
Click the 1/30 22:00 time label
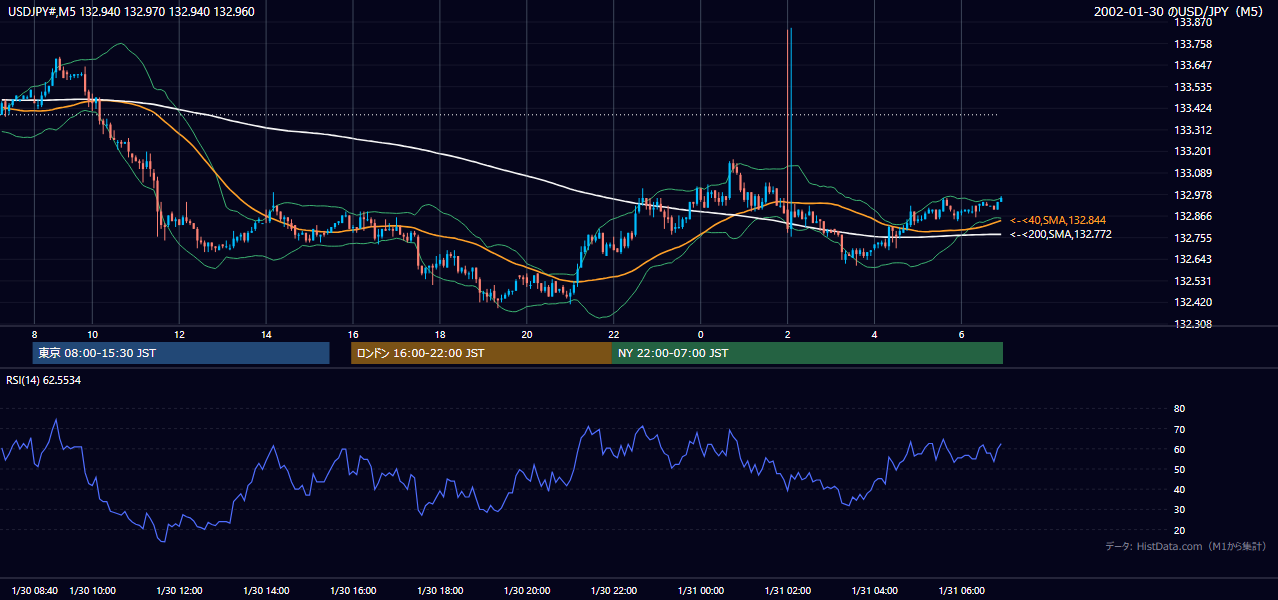pos(614,591)
